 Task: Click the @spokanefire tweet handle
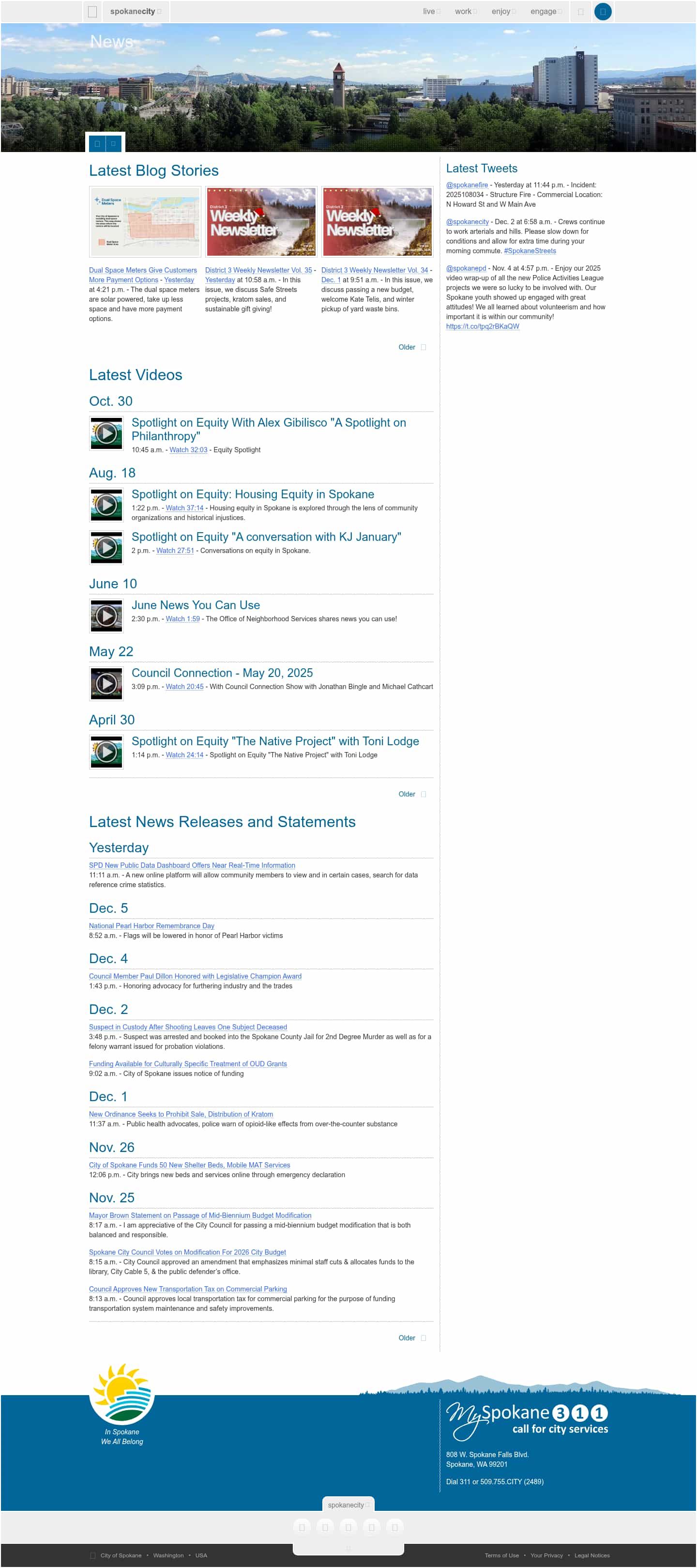(x=467, y=185)
